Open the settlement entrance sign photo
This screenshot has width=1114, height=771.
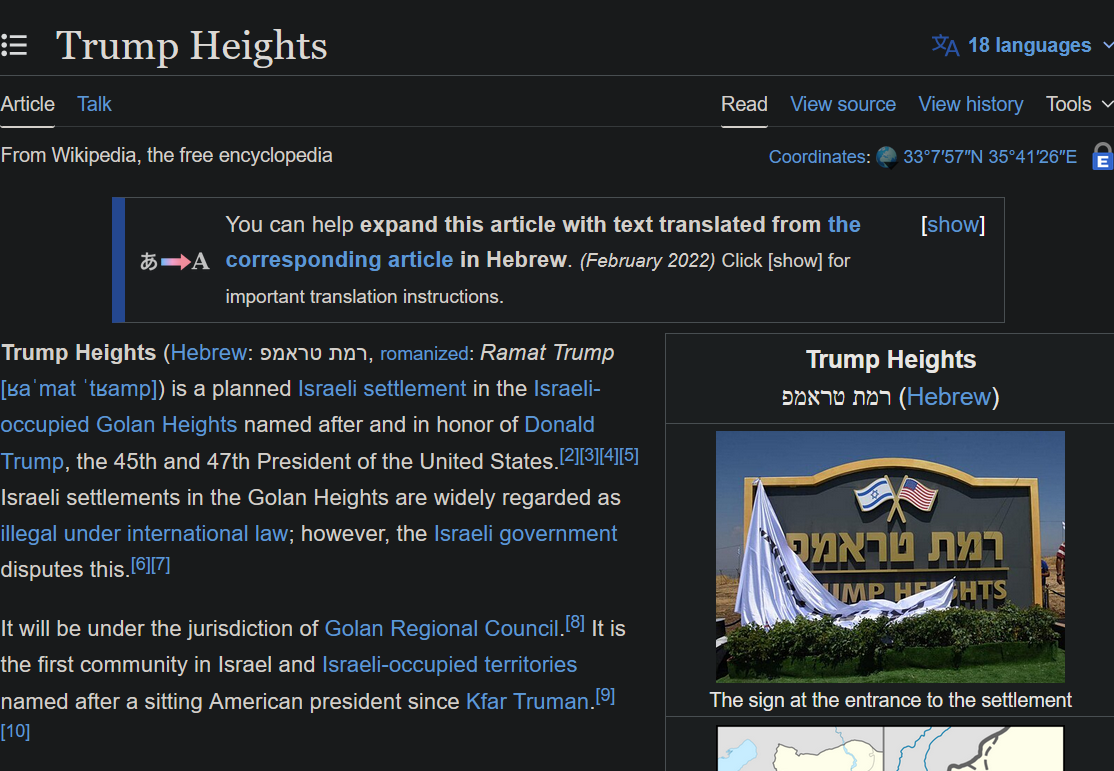(890, 557)
